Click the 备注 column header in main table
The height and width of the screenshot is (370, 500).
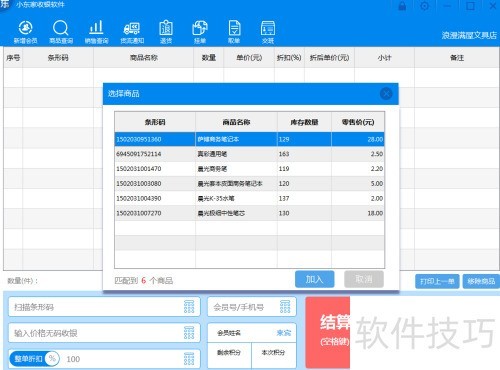(x=457, y=58)
